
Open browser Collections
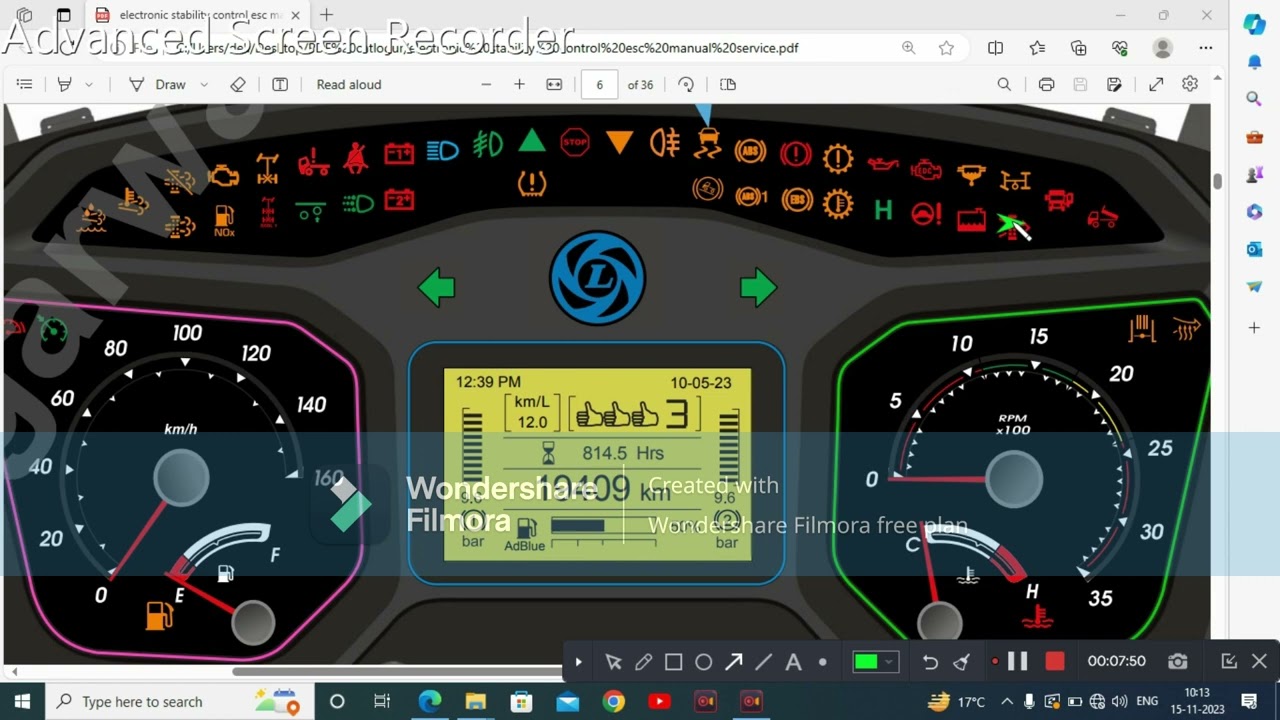(x=1078, y=48)
